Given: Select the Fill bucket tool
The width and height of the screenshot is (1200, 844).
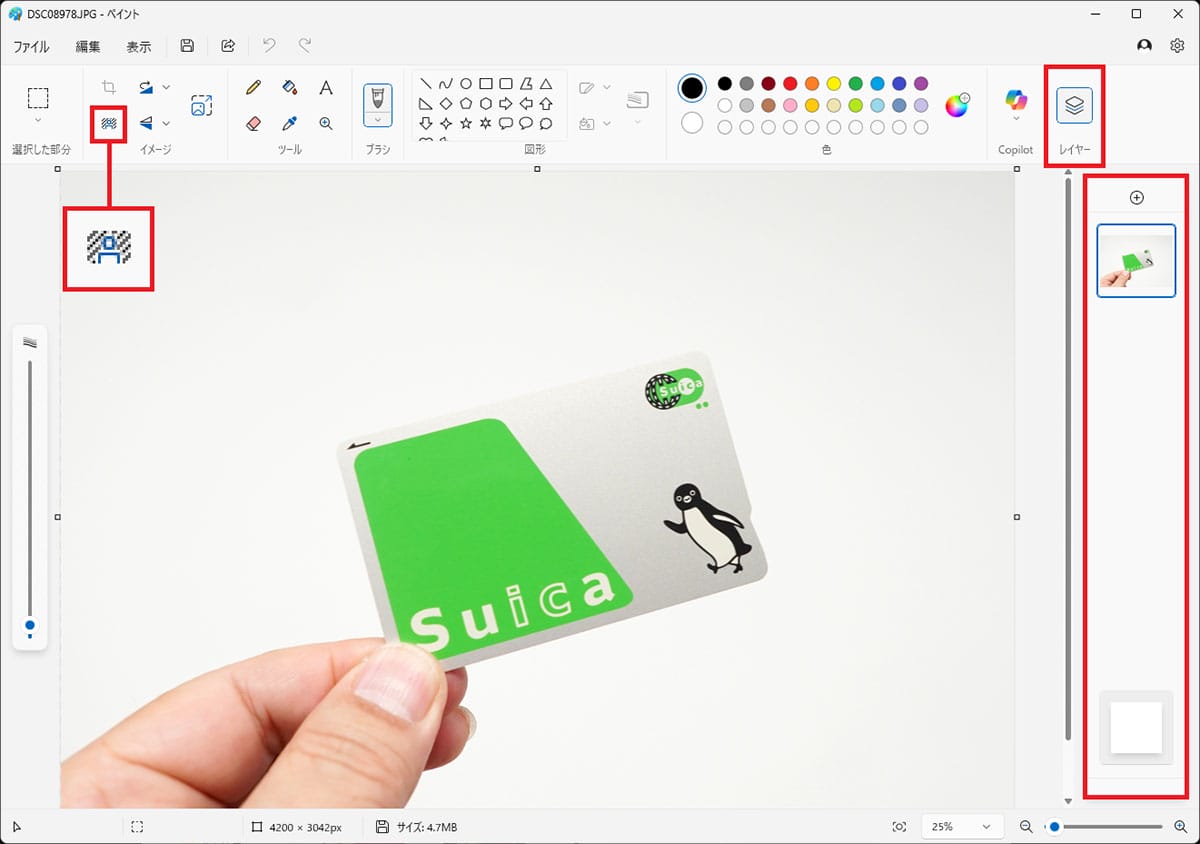Looking at the screenshot, I should [x=290, y=87].
